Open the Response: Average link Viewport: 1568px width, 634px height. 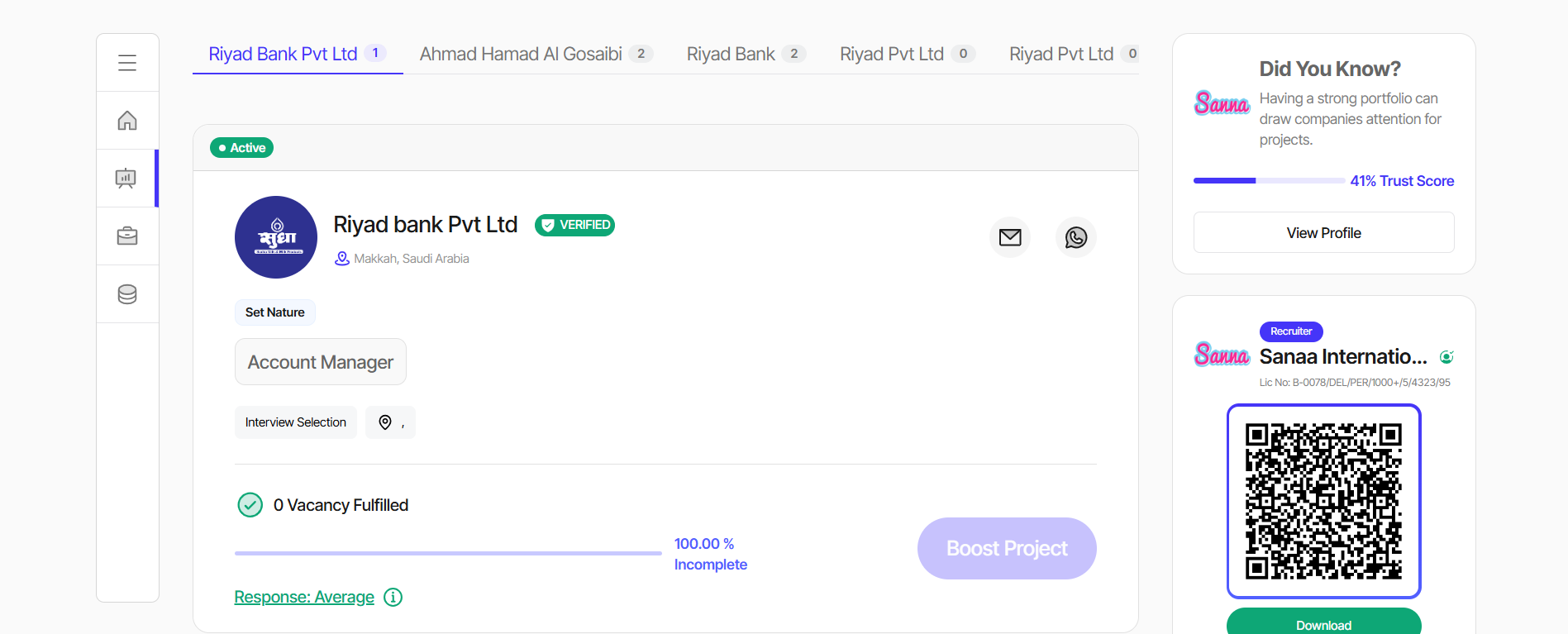304,597
